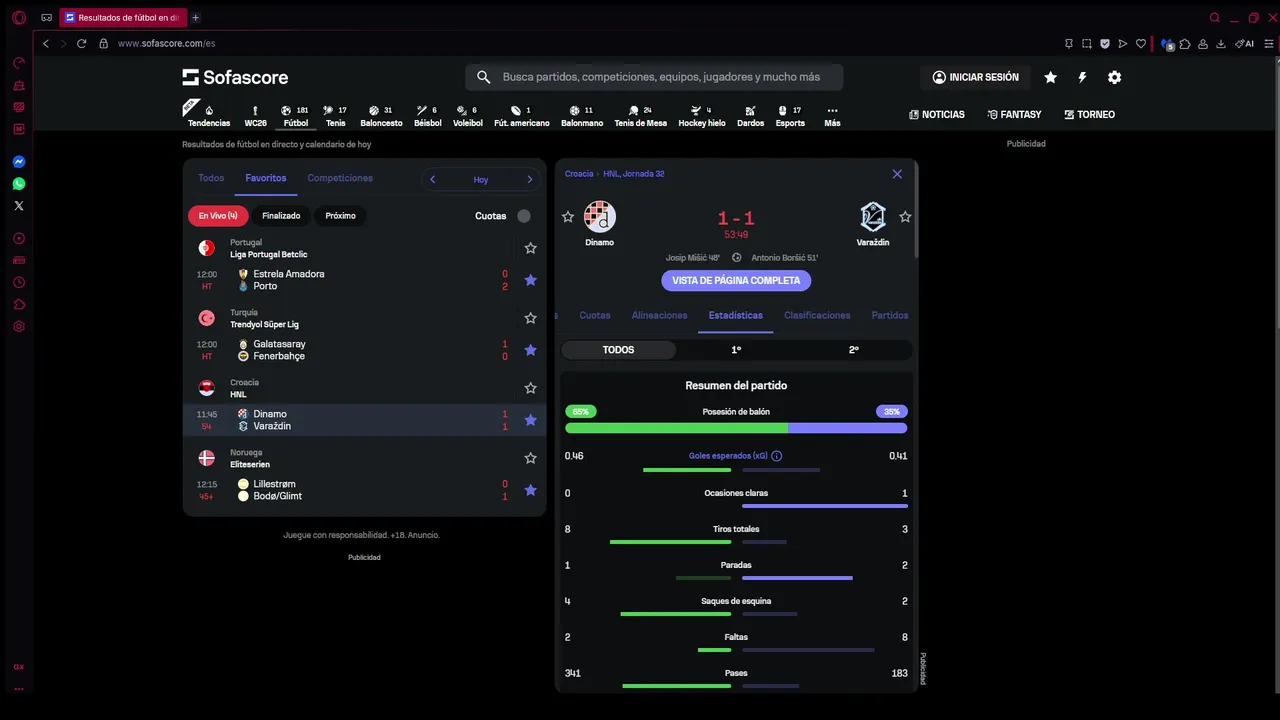
Task: Unfavorite the Estrela Amadora vs Porto match
Action: pyautogui.click(x=531, y=280)
